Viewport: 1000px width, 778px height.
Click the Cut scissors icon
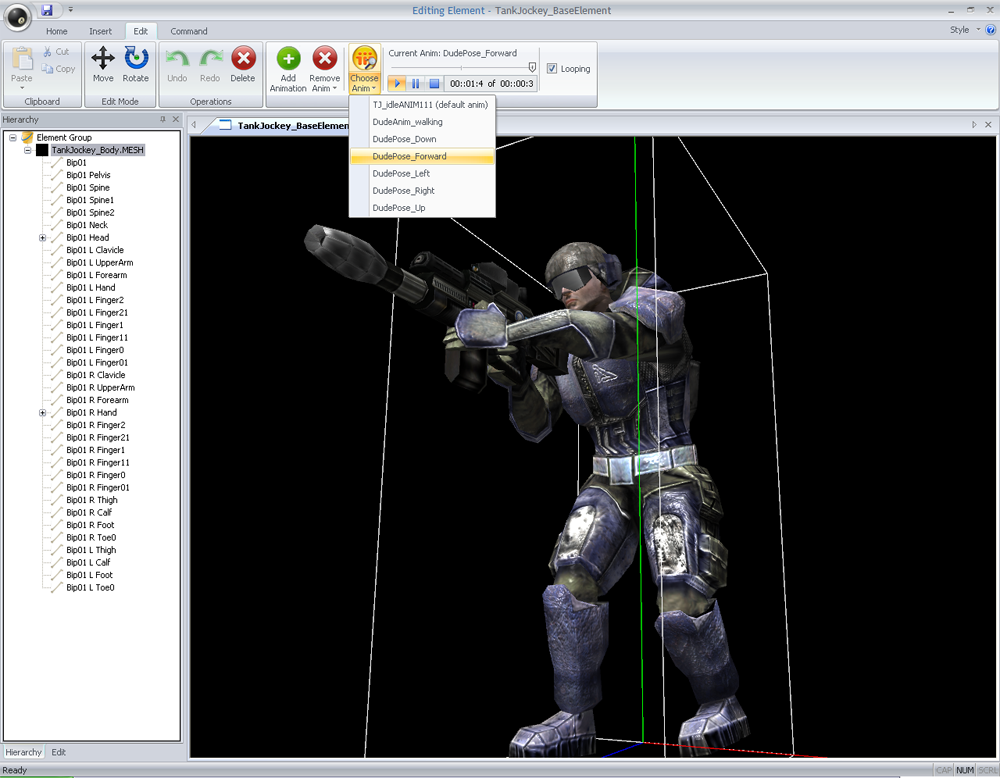[47, 52]
